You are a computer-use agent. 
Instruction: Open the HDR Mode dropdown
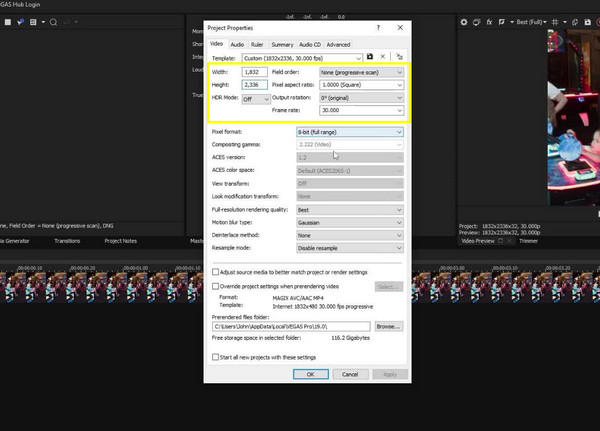coord(266,99)
